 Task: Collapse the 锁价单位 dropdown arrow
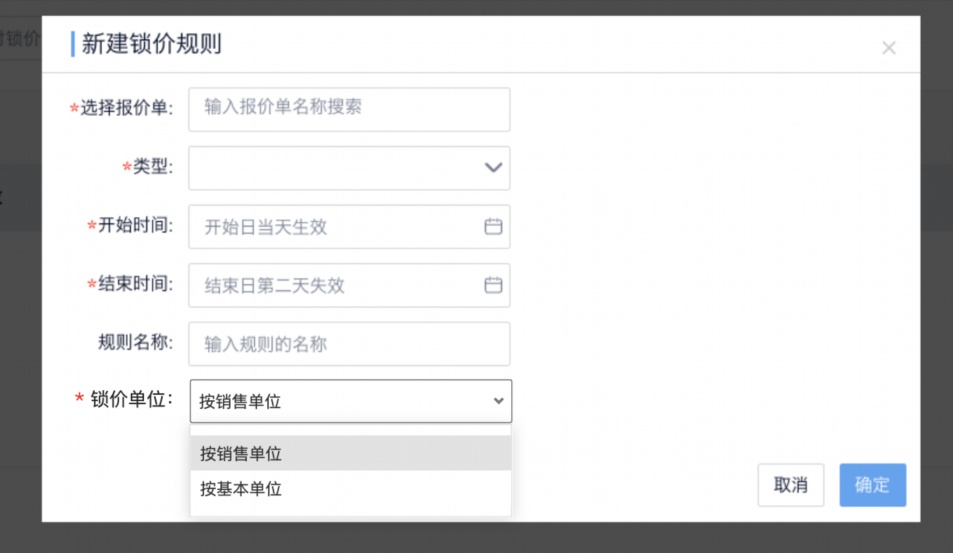498,401
